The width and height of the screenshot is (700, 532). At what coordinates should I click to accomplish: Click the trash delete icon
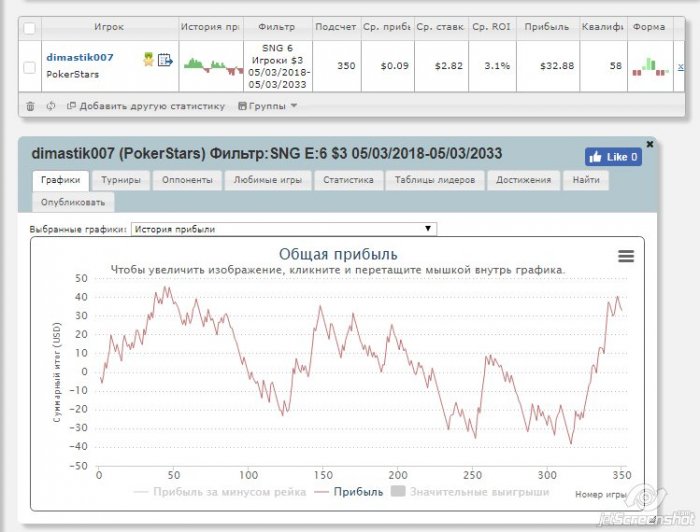pos(30,106)
